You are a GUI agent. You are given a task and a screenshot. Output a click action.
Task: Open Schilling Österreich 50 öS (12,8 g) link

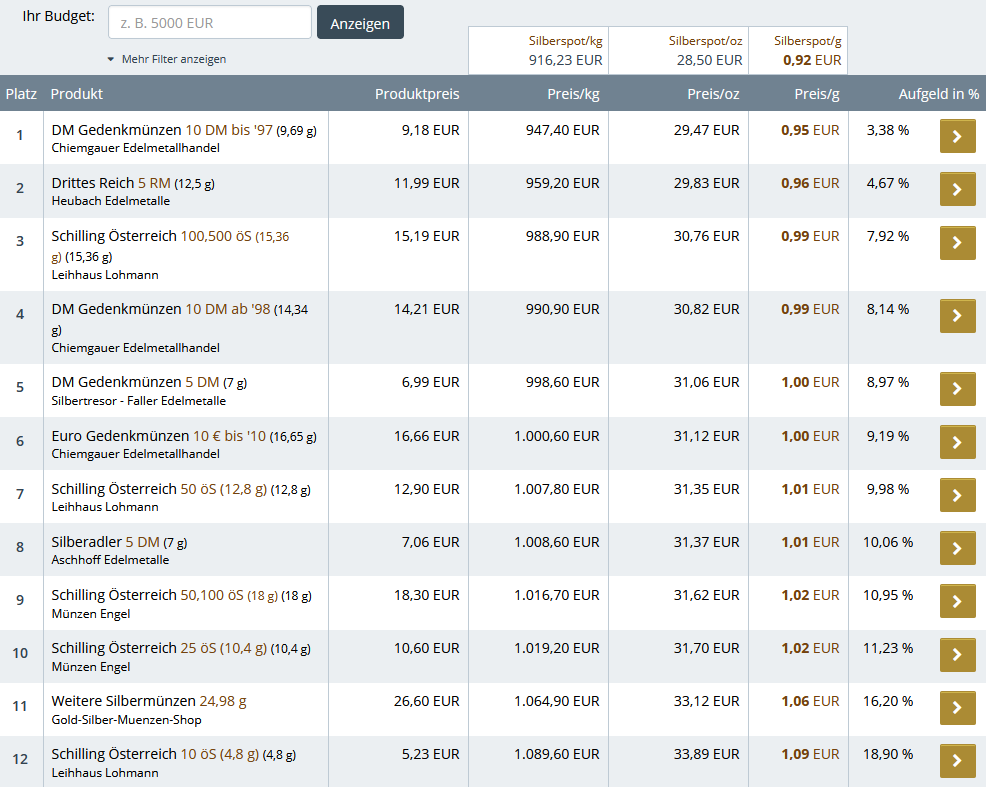tap(181, 489)
